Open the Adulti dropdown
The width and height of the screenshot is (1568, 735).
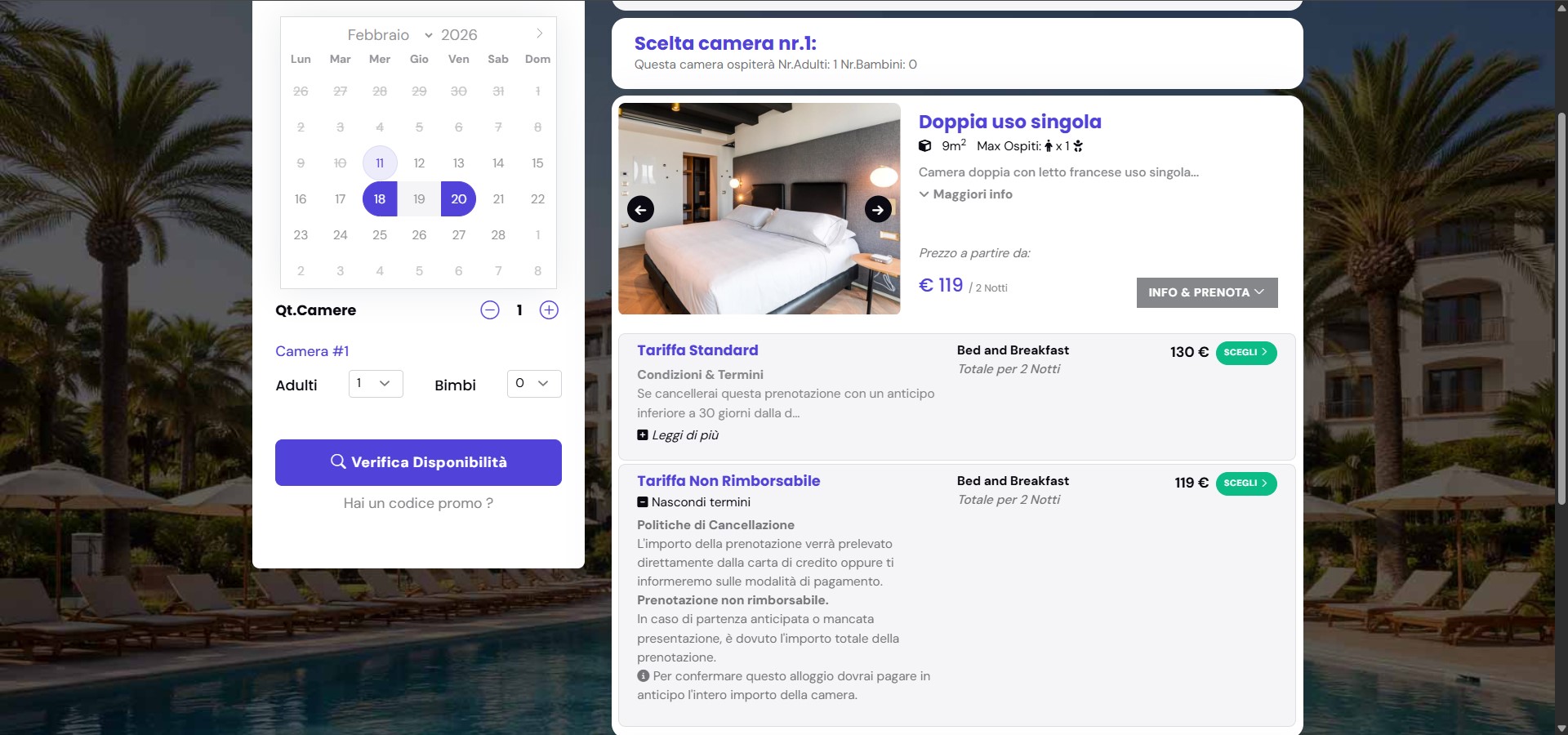pos(376,384)
